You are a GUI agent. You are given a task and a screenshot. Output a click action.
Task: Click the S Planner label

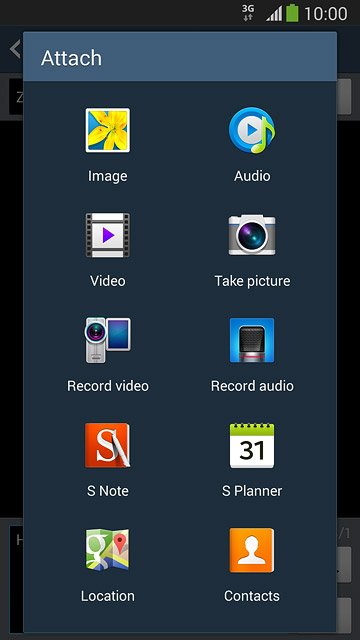pyautogui.click(x=252, y=491)
